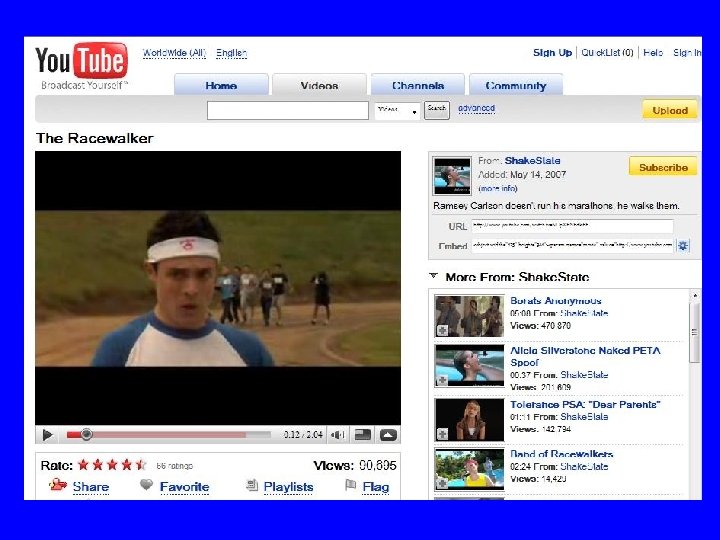This screenshot has height=540, width=720.
Task: Click the Favorite heart icon
Action: tap(146, 485)
